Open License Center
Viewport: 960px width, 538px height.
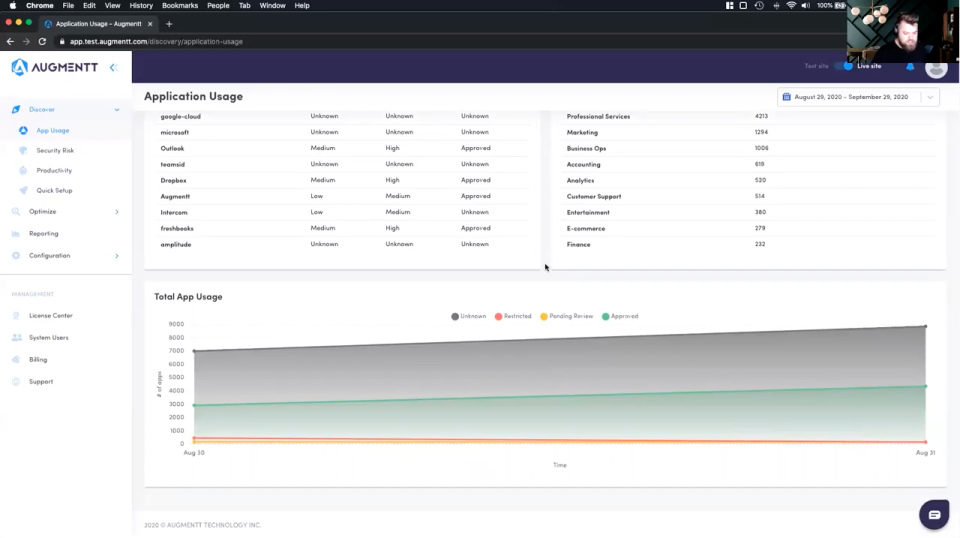(51, 316)
